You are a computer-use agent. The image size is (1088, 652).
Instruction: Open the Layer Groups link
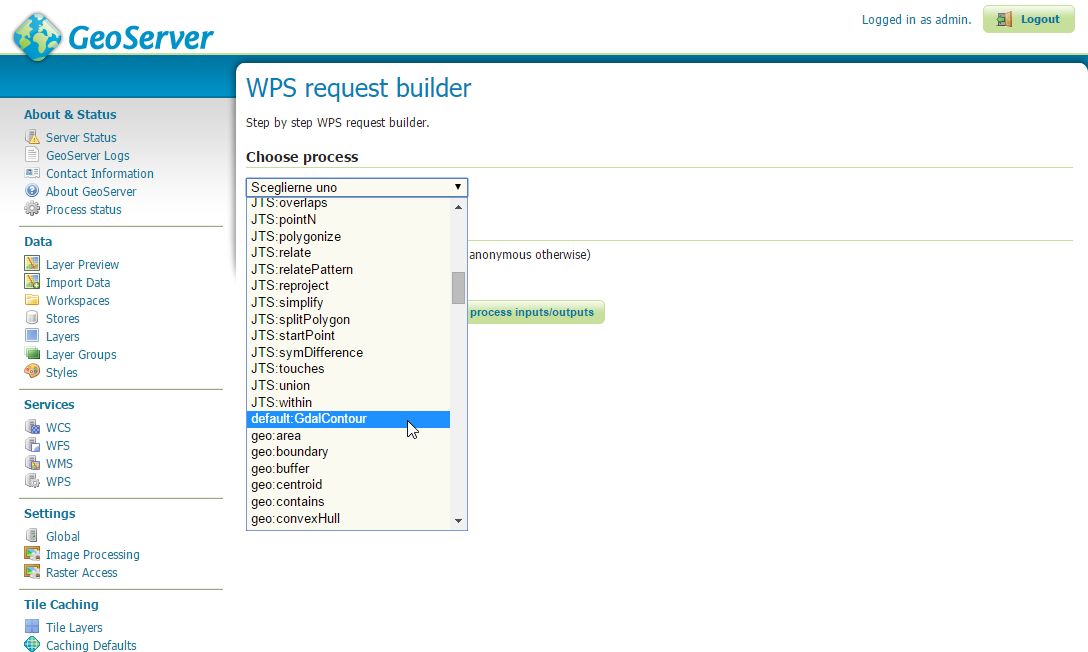pyautogui.click(x=81, y=355)
